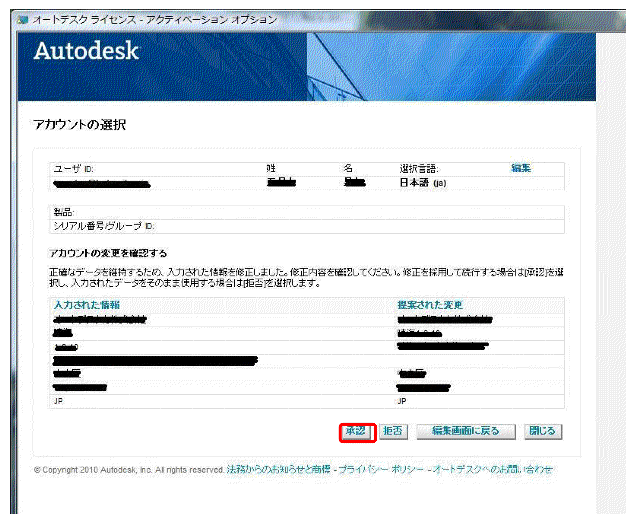This screenshot has width=626, height=514.
Task: Click JP in the proposed changes column
Action: tap(402, 401)
